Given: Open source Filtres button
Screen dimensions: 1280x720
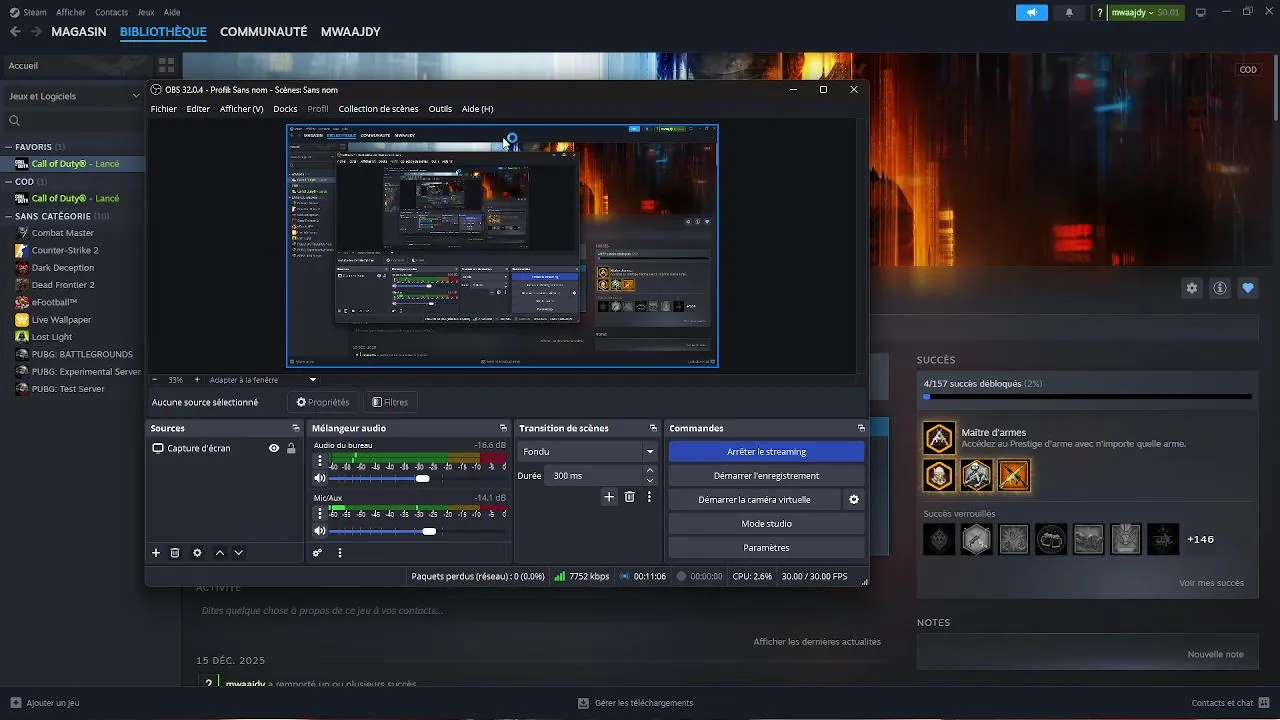Looking at the screenshot, I should (x=390, y=402).
